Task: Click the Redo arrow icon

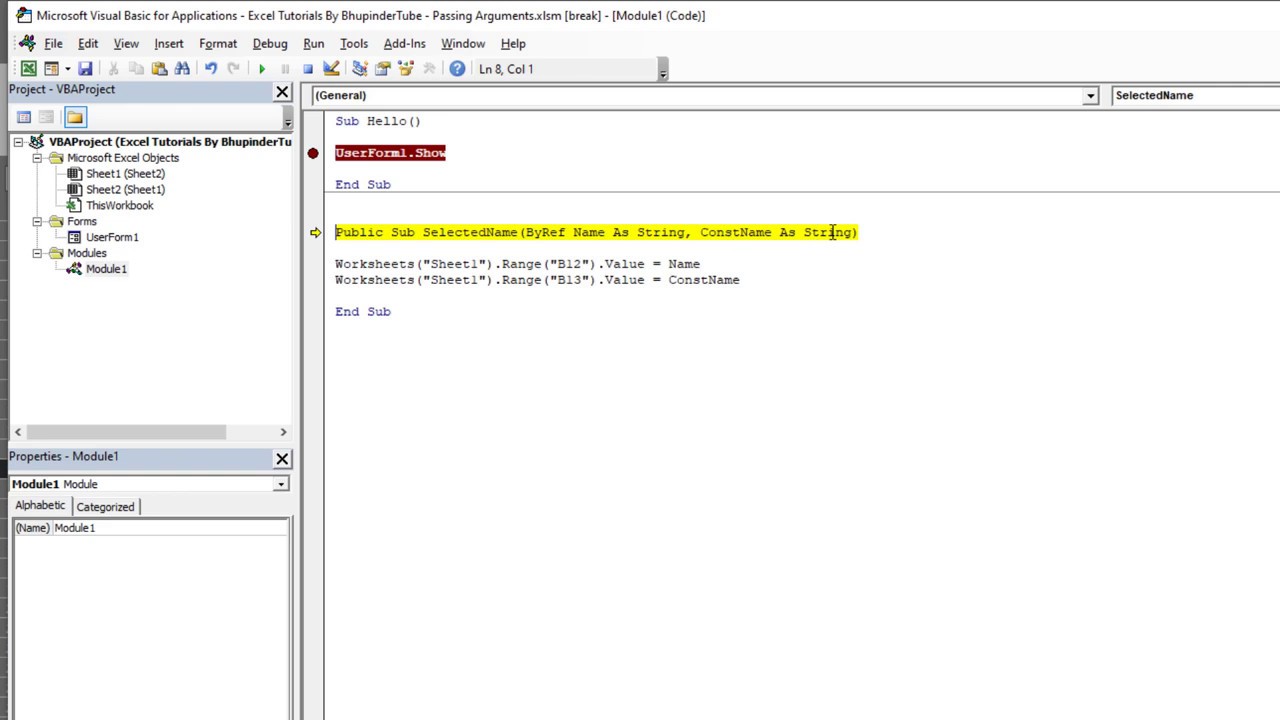Action: pyautogui.click(x=234, y=69)
